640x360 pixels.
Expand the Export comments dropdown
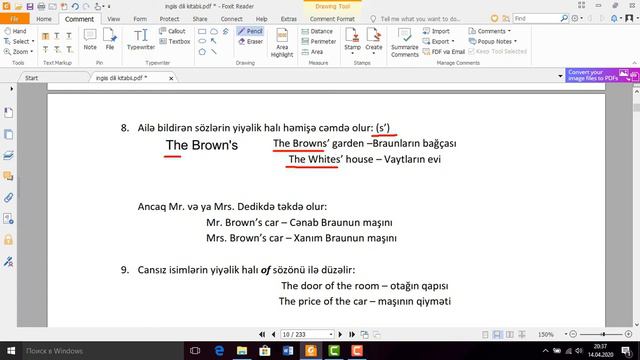(x=453, y=42)
